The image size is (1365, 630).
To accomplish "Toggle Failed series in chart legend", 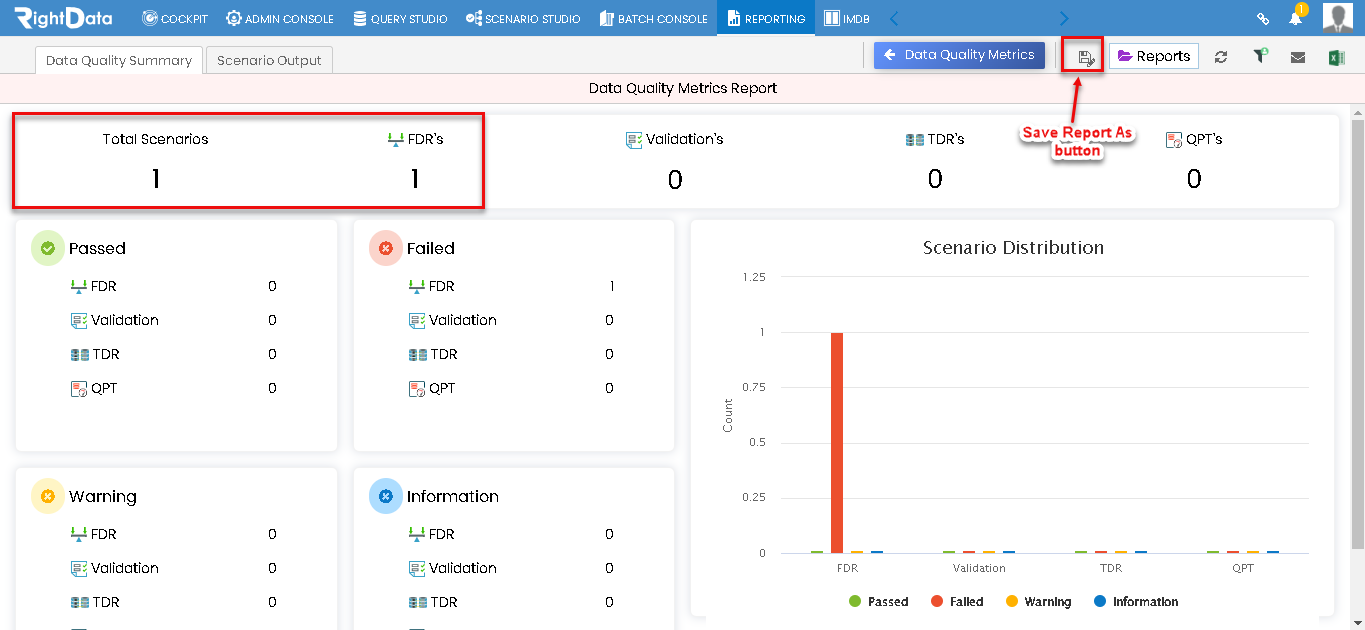I will (957, 602).
